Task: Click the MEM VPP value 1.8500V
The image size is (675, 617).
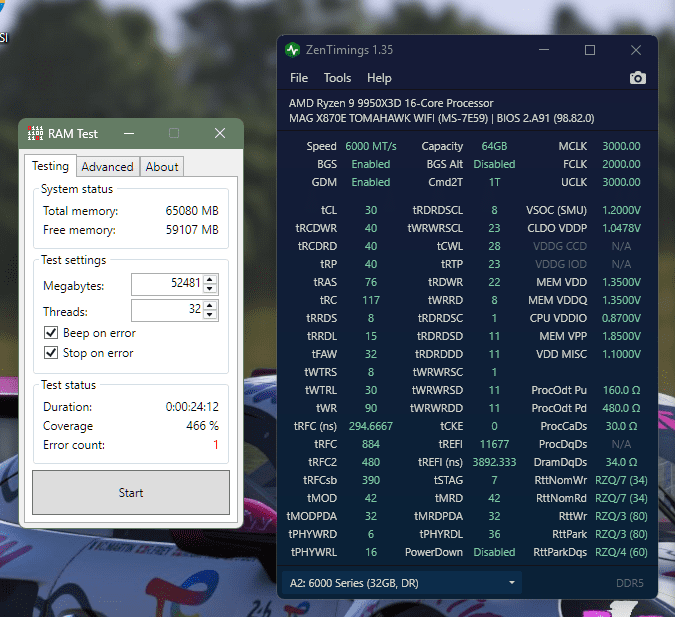Action: click(621, 336)
